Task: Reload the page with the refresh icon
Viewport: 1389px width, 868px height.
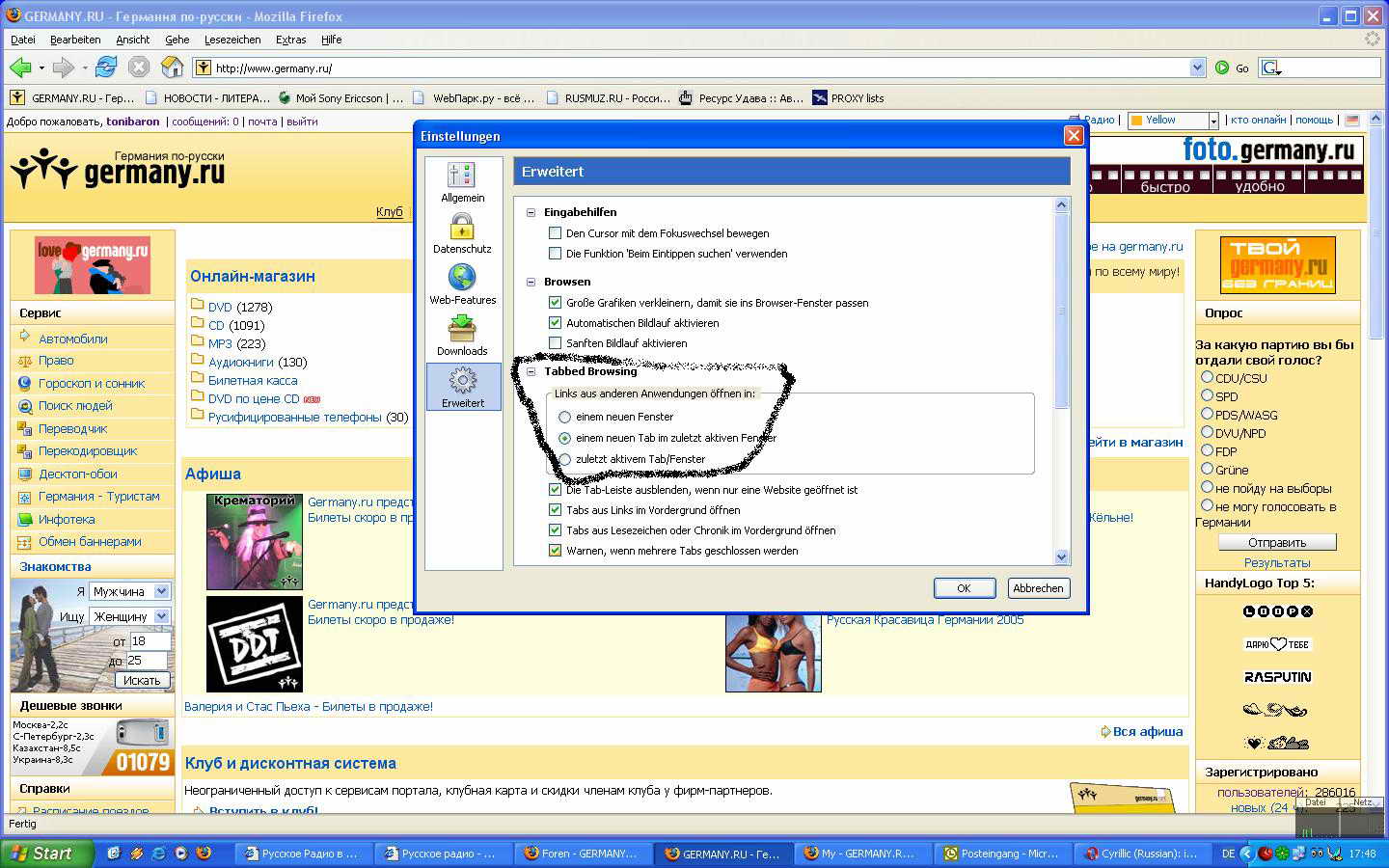Action: click(106, 67)
